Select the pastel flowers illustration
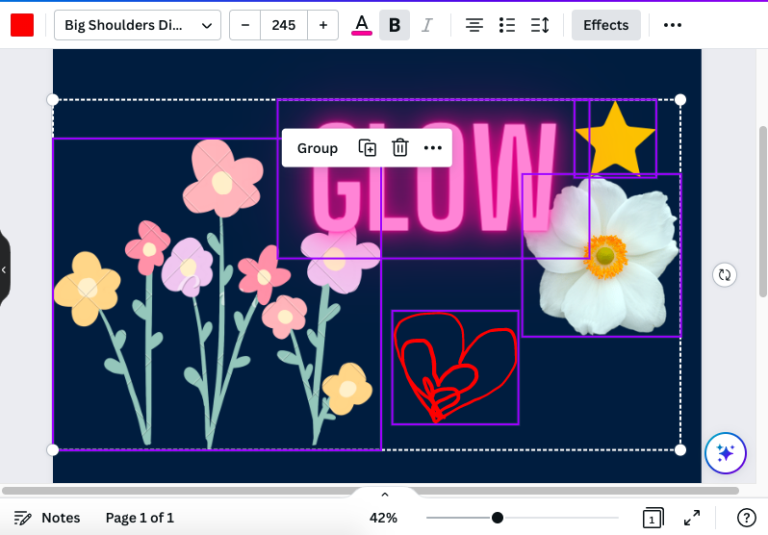The width and height of the screenshot is (768, 535). (x=216, y=294)
